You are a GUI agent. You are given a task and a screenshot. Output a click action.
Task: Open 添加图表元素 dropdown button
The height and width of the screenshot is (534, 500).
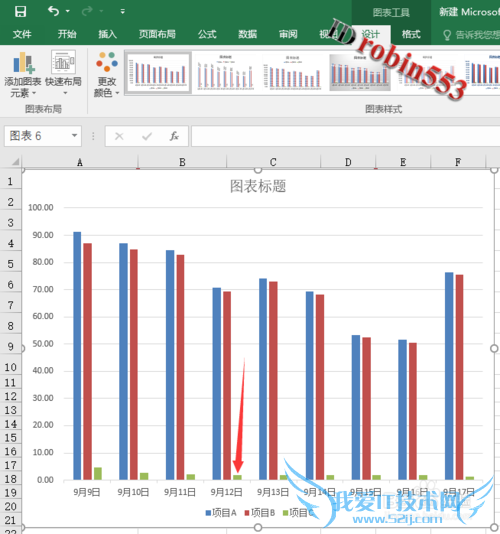tap(22, 74)
